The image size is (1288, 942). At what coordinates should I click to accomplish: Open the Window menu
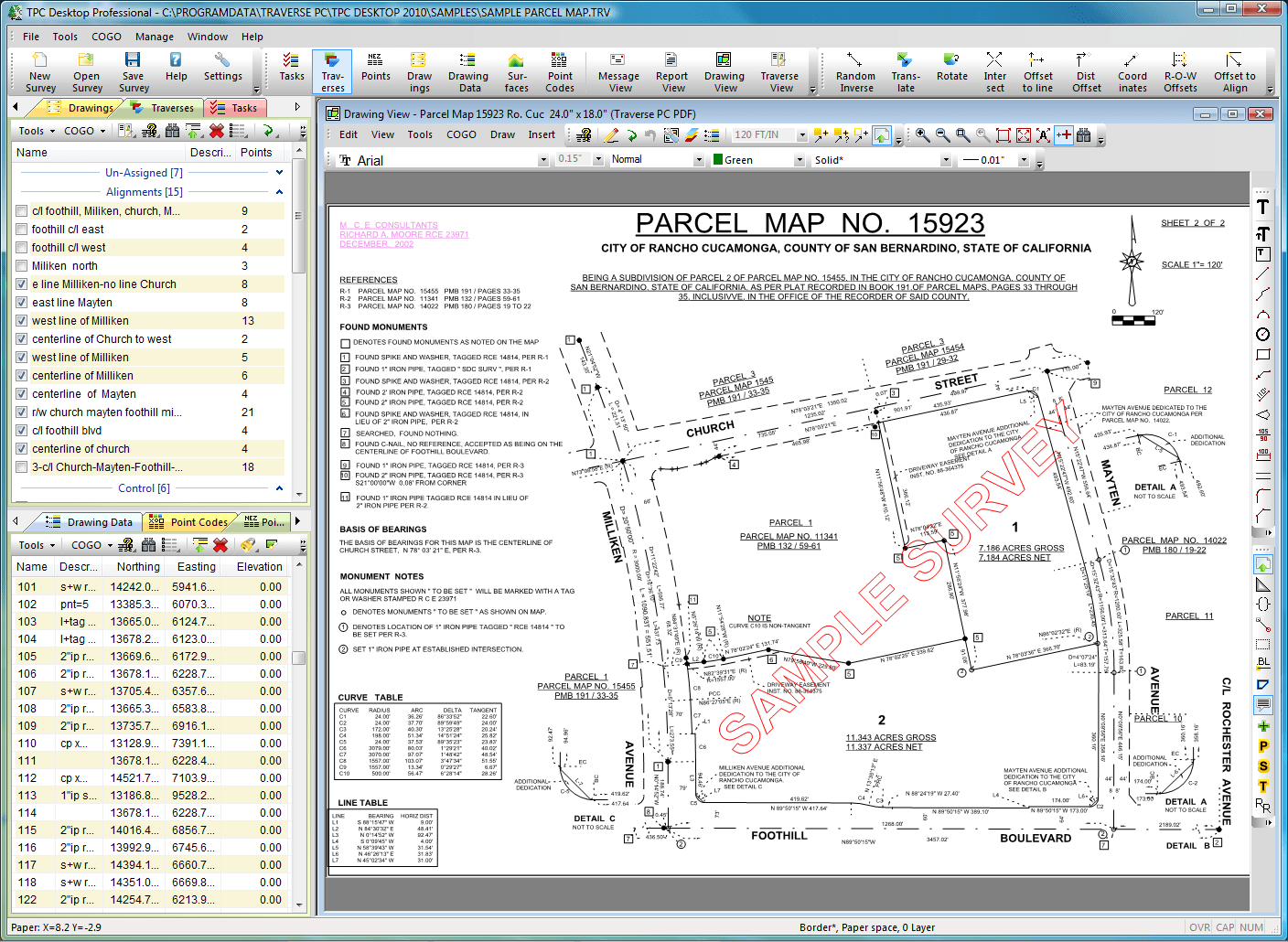click(208, 37)
